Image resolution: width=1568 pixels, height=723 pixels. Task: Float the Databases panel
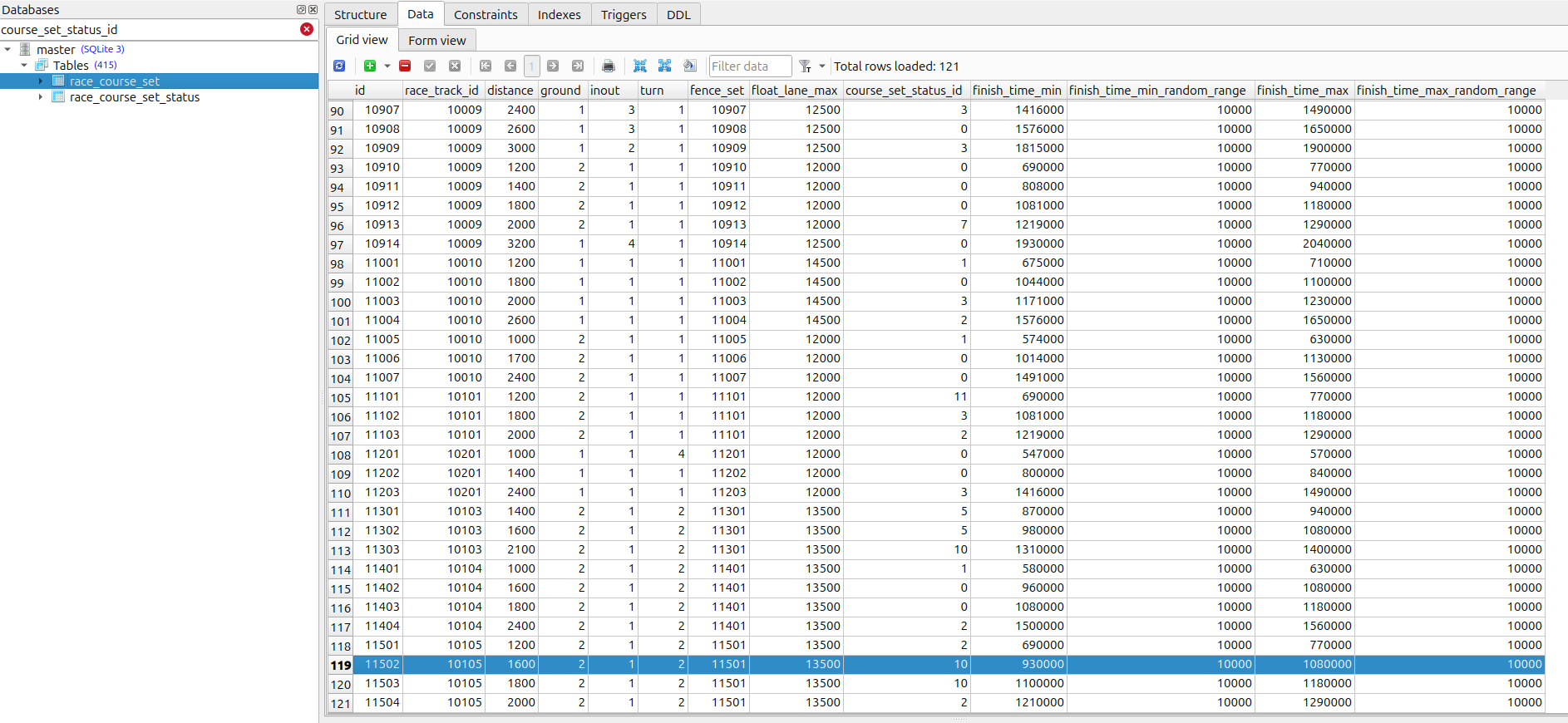tap(301, 9)
